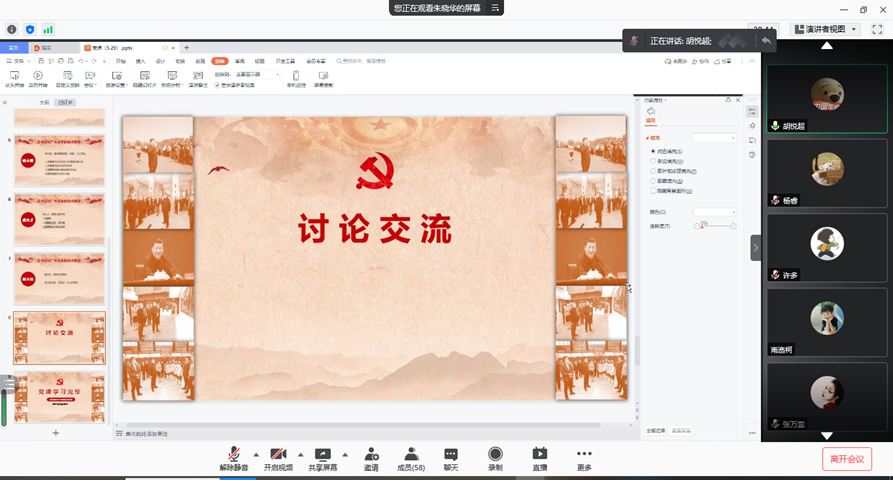Open the 成员(58) members list
The height and width of the screenshot is (480, 893).
(x=411, y=455)
